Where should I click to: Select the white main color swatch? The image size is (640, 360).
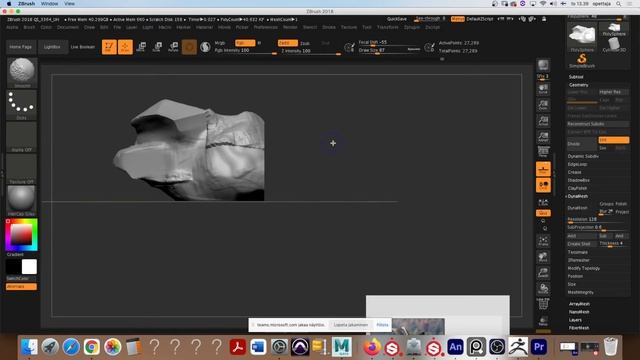tap(29, 267)
